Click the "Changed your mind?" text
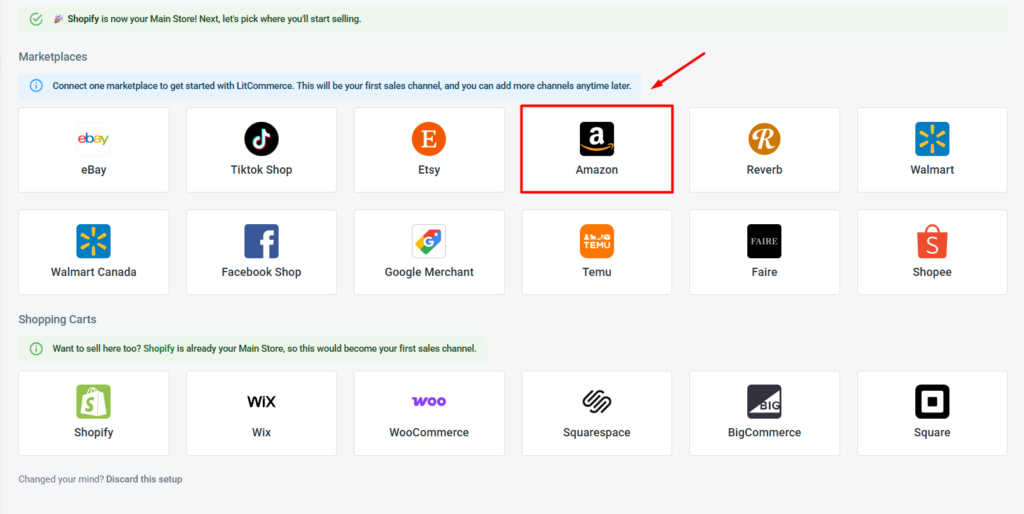The image size is (1024, 514). coord(61,479)
